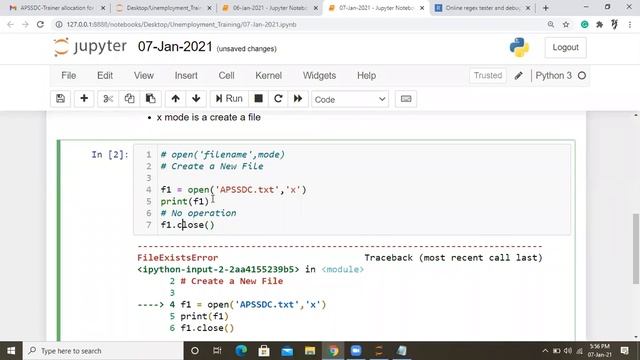Click code line print(f1) in cell
This screenshot has width=640, height=360.
pos(184,201)
